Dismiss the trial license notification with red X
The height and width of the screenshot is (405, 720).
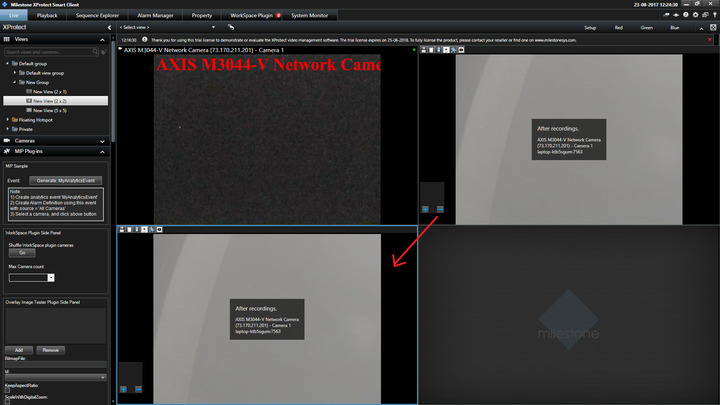[x=711, y=38]
